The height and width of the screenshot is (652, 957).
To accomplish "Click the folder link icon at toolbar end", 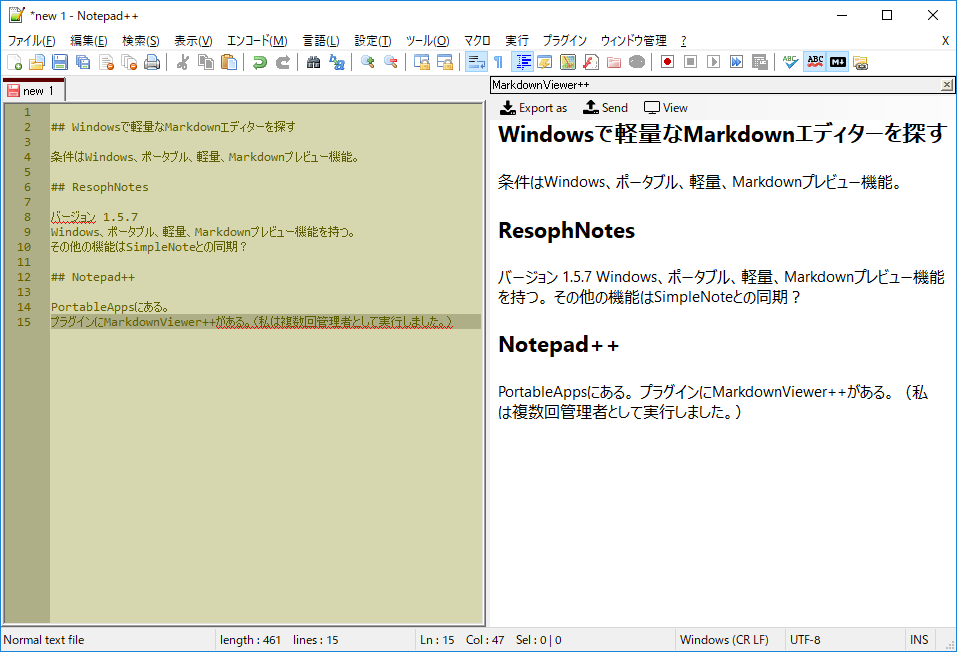I will click(861, 62).
